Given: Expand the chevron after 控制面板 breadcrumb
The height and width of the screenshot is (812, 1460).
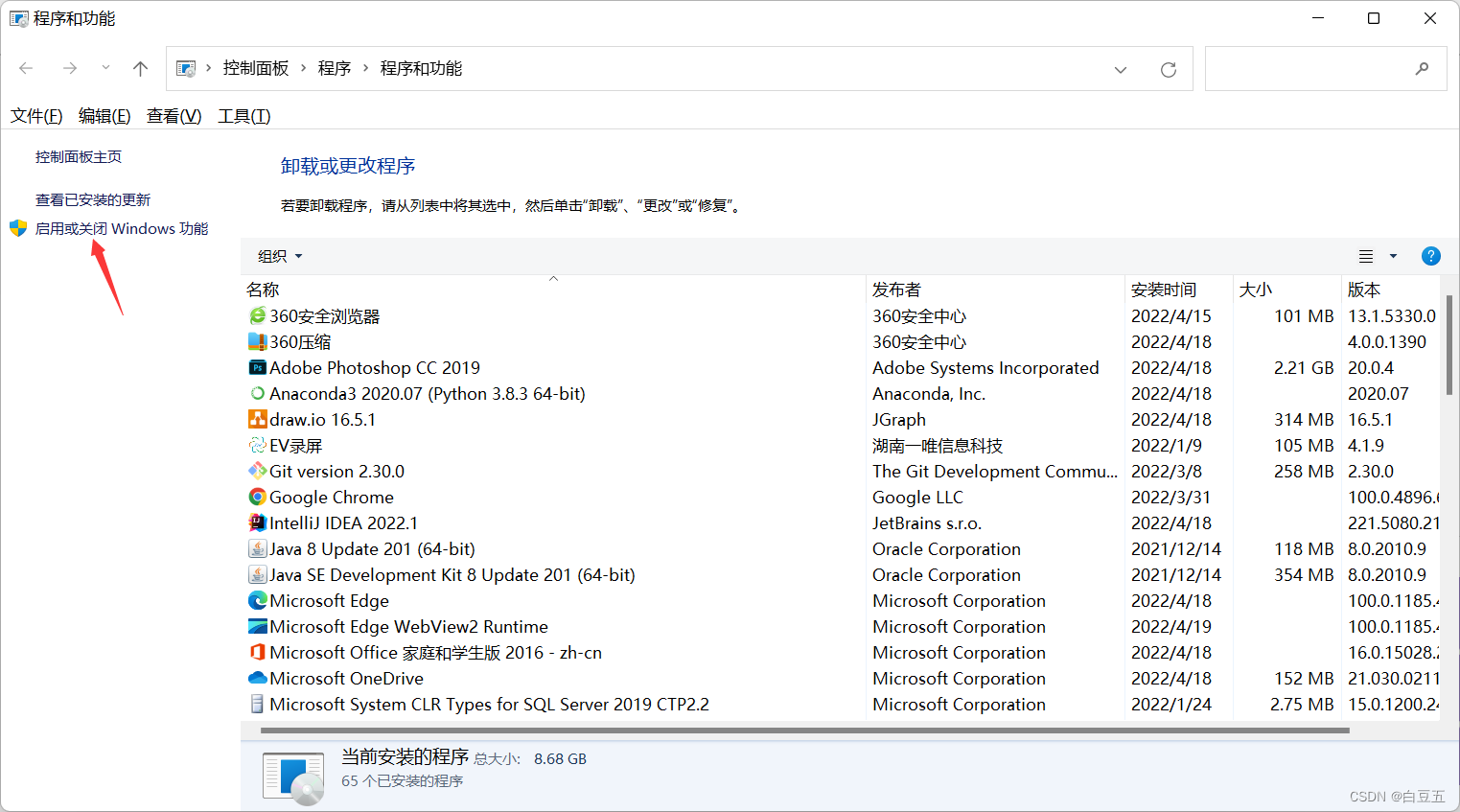Looking at the screenshot, I should coord(304,68).
